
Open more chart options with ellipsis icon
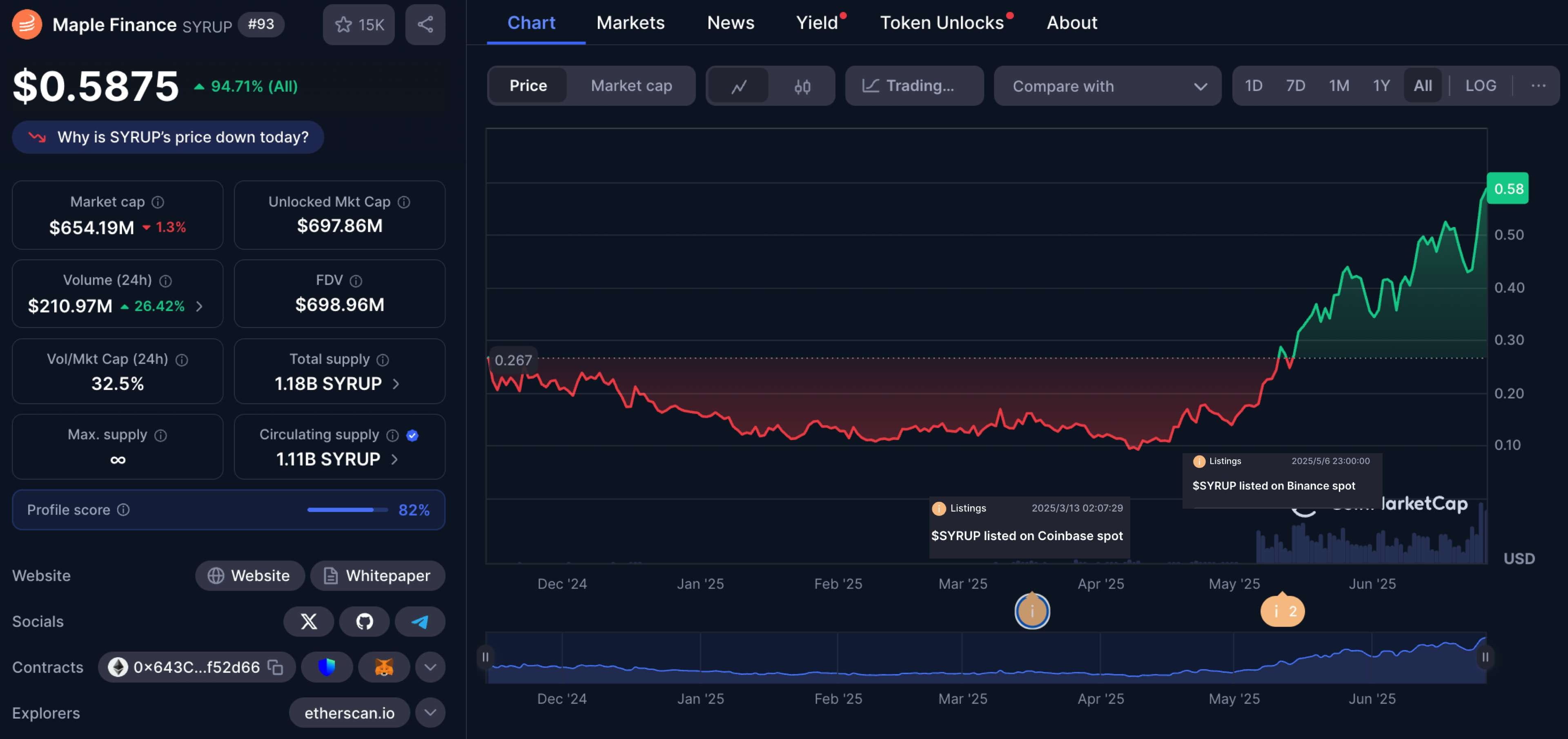click(x=1539, y=85)
